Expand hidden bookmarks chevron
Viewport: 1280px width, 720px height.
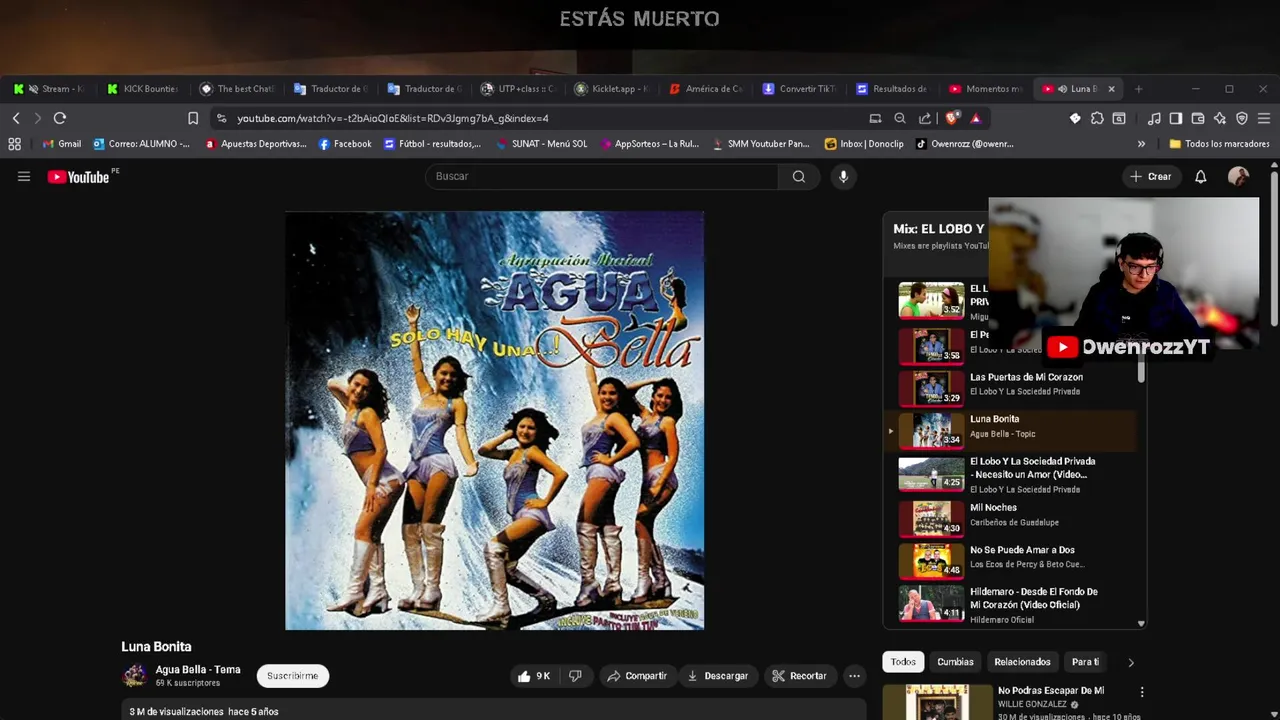coord(1141,144)
